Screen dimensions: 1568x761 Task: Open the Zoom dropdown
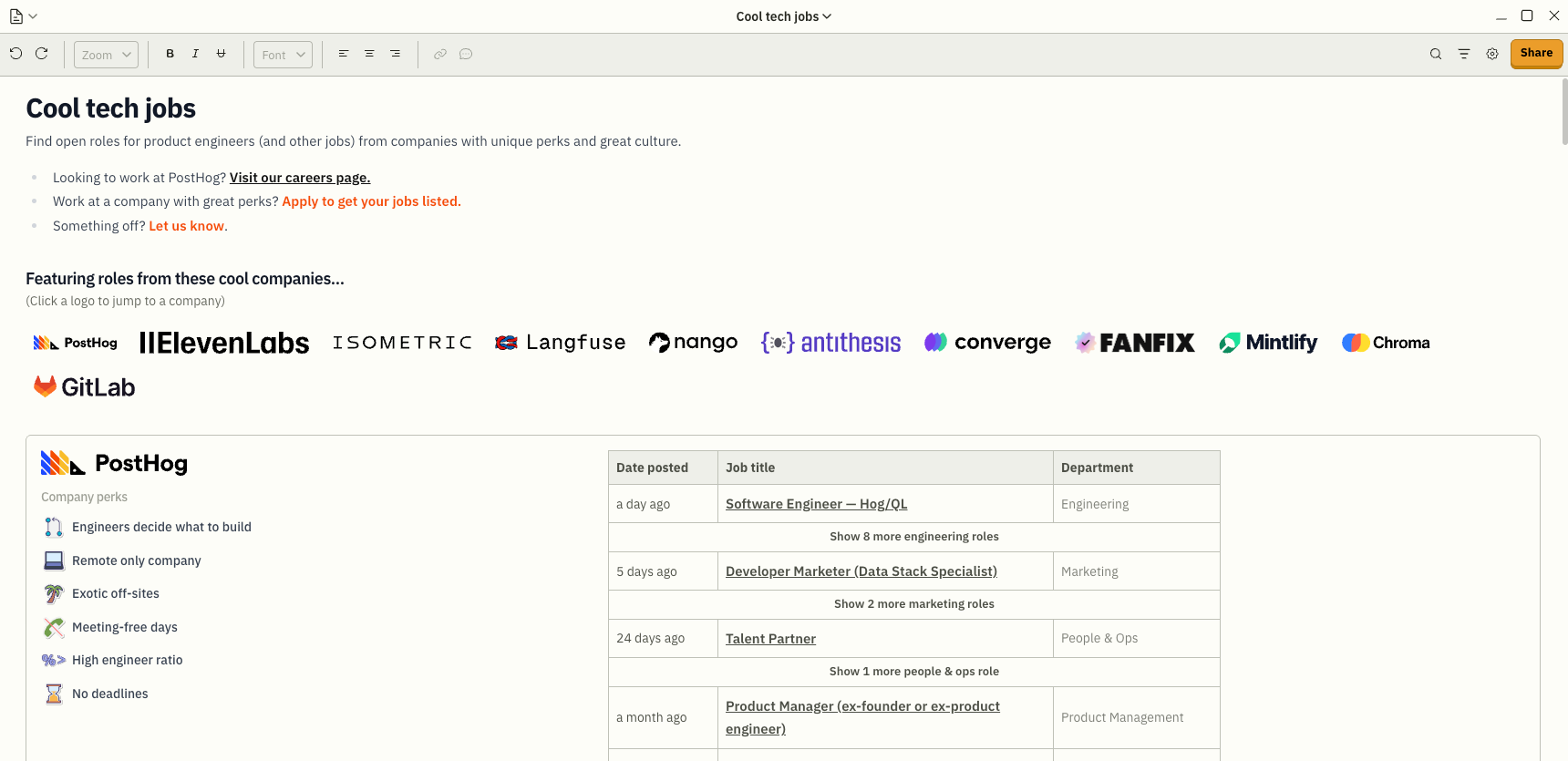tap(106, 55)
